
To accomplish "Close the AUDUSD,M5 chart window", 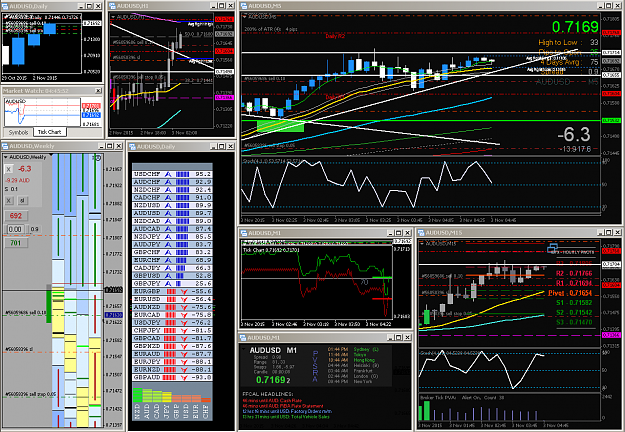I will click(x=617, y=6).
